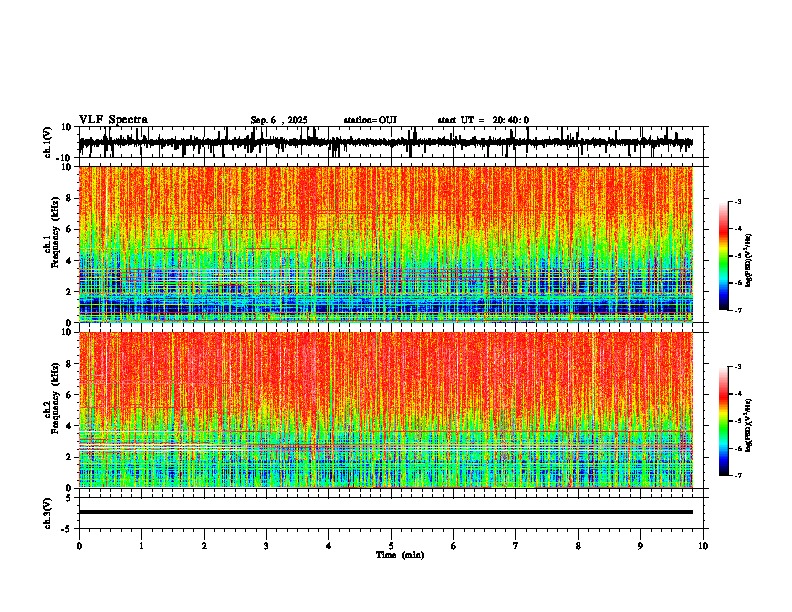Select the "Sep. 6 , 2025" date text
The width and height of the screenshot is (792, 612).
point(279,120)
